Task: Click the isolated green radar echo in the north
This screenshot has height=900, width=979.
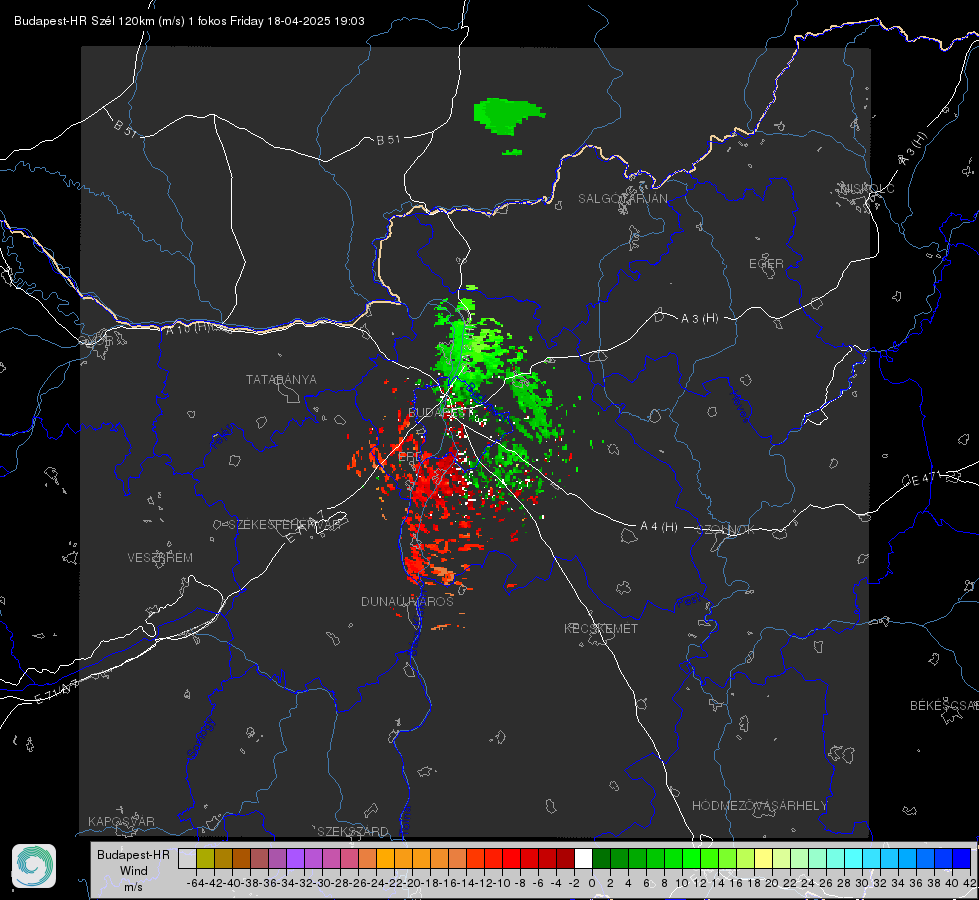Action: pyautogui.click(x=508, y=116)
